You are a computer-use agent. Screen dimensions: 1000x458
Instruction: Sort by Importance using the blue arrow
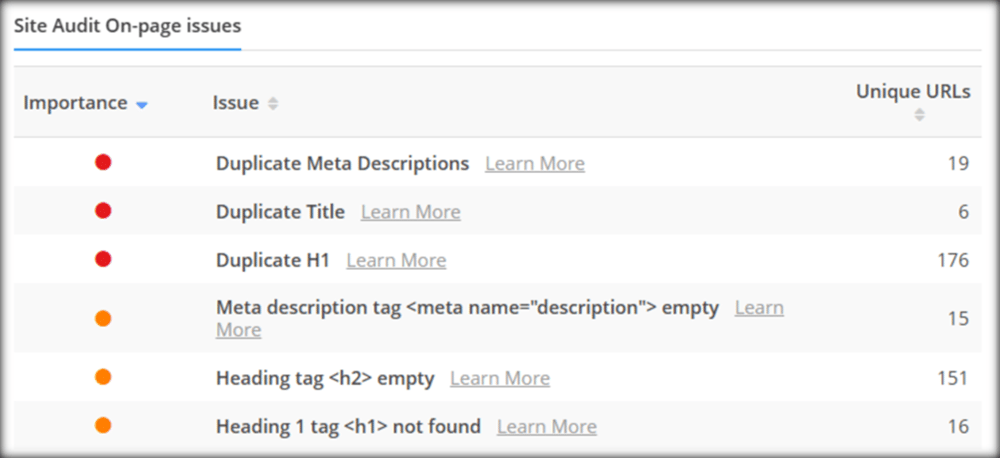142,105
